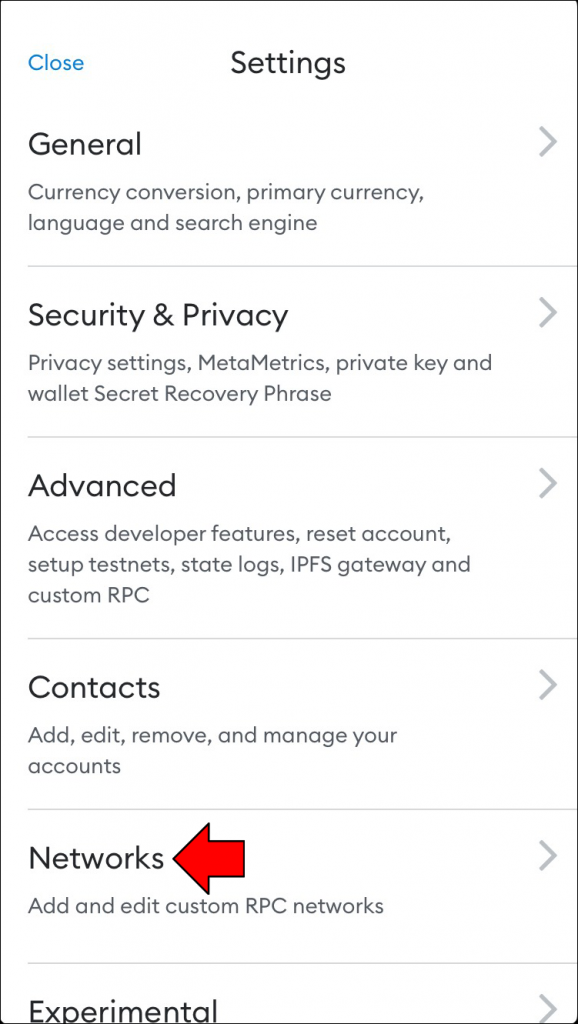Open the Contacts settings section
Screen dimensions: 578x1024
[94, 687]
